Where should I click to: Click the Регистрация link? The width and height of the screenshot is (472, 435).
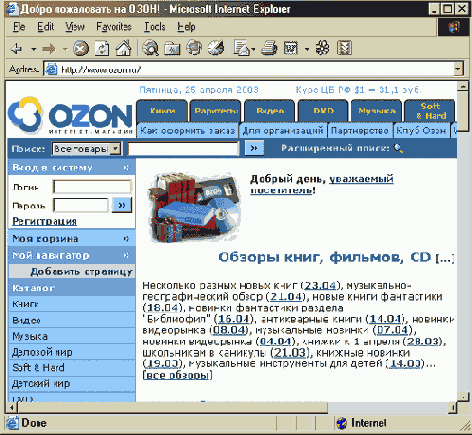44,221
